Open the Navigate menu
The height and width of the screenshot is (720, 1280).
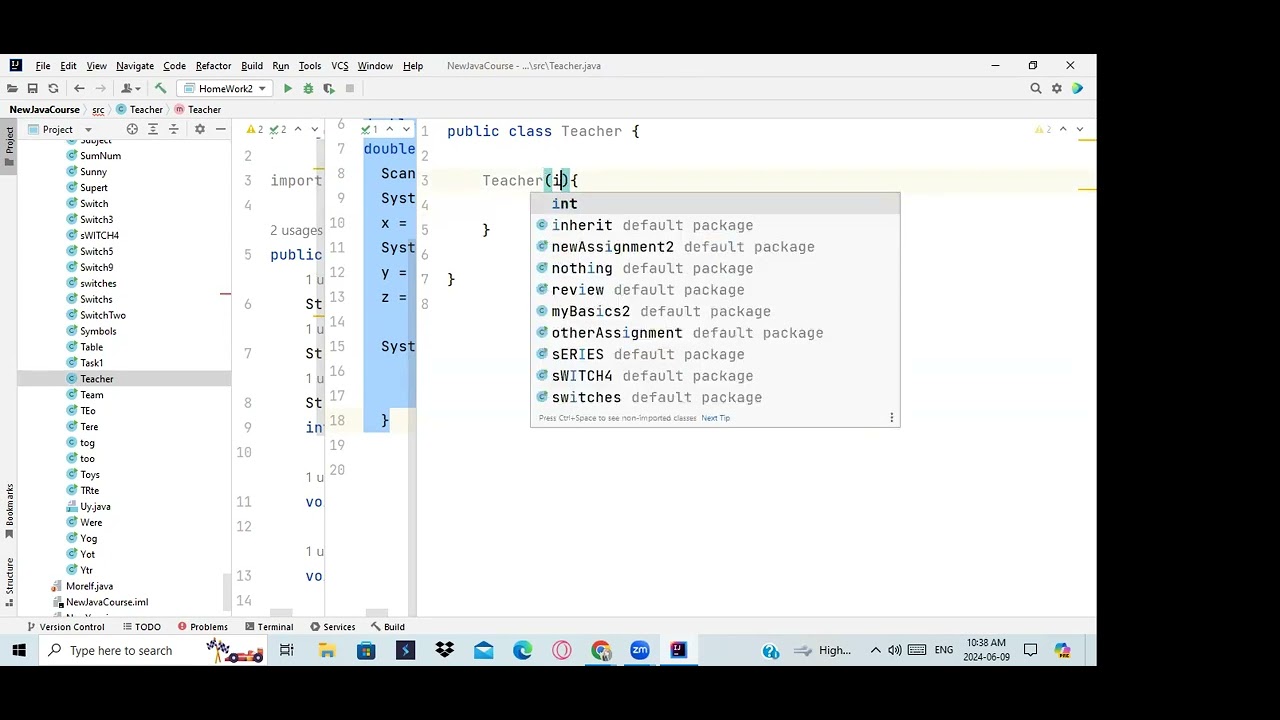135,66
